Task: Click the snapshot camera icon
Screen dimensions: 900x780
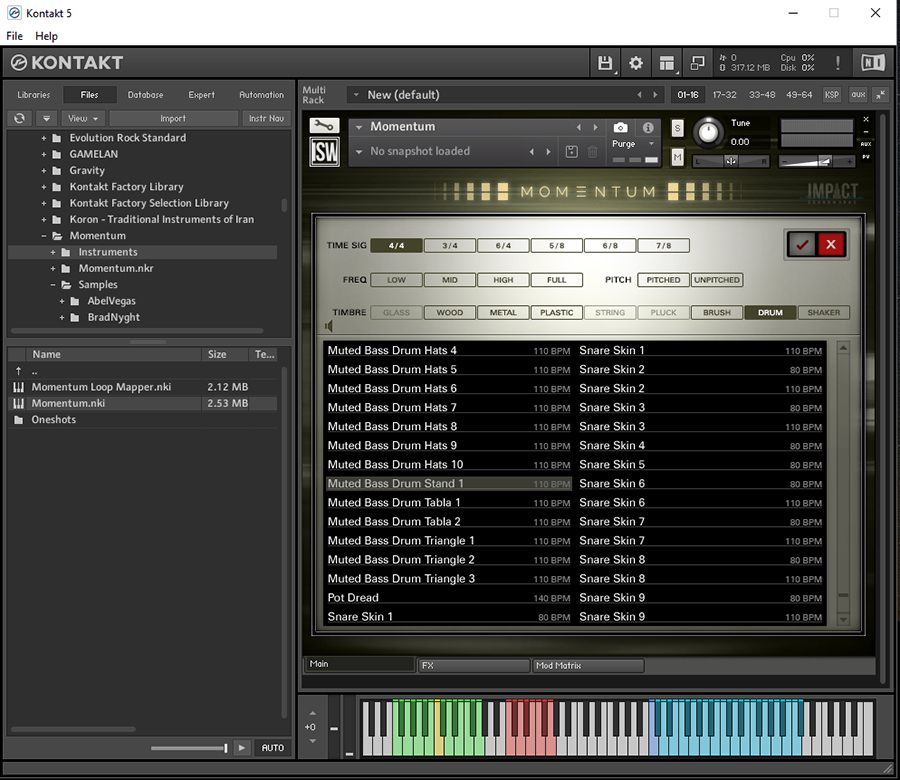Action: (620, 127)
